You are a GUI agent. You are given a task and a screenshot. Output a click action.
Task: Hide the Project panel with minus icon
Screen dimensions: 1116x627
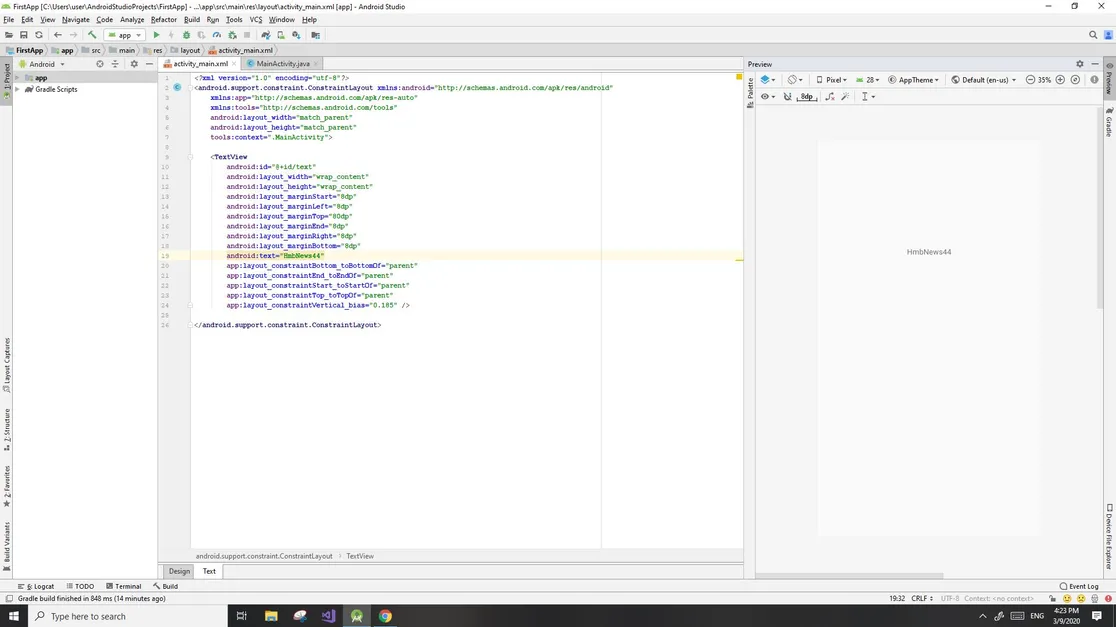(x=149, y=64)
